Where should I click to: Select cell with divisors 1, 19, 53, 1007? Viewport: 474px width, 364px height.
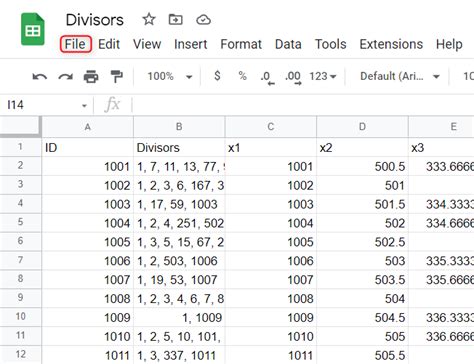[x=179, y=279]
